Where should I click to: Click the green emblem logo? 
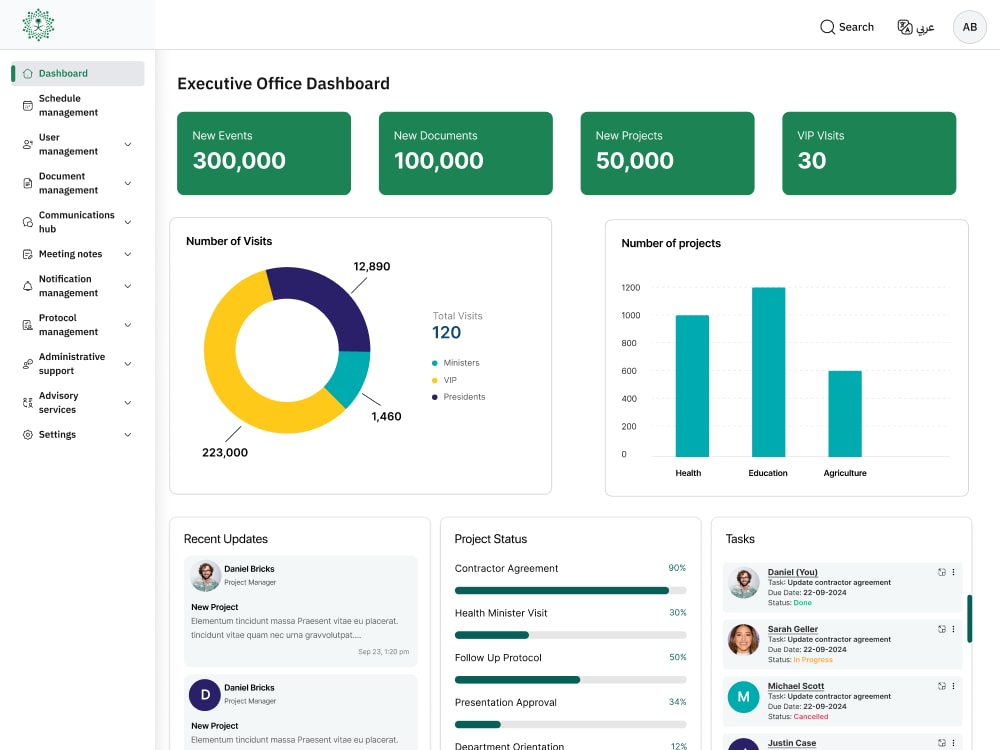38,25
